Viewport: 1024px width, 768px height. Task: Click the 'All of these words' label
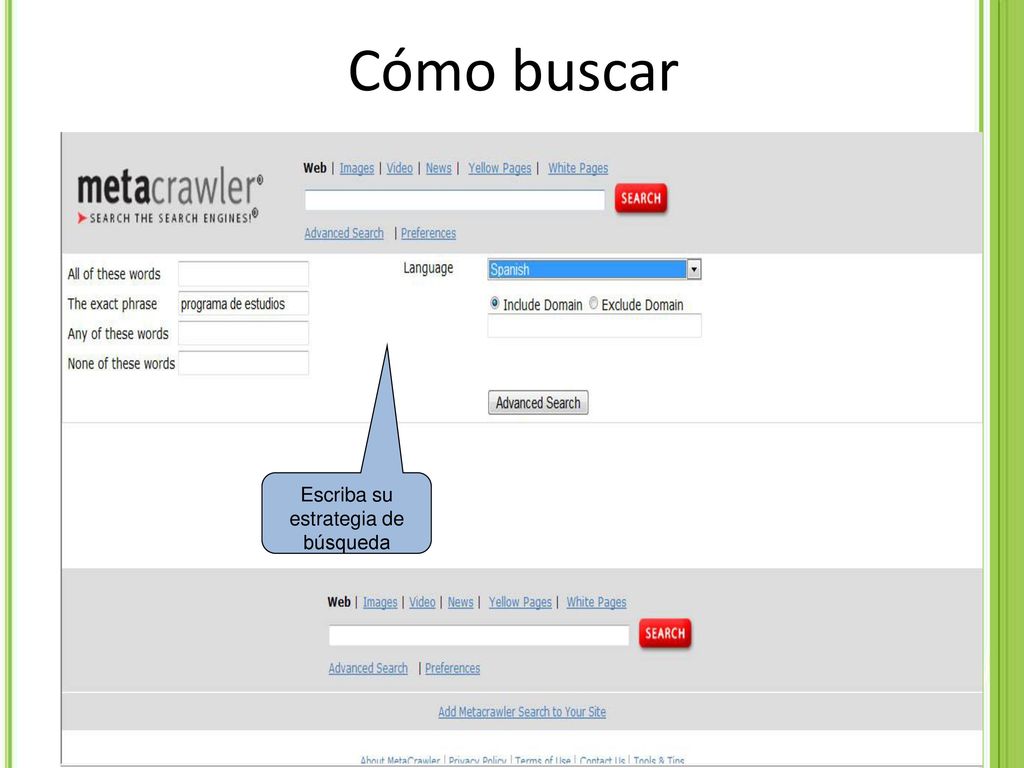[114, 274]
